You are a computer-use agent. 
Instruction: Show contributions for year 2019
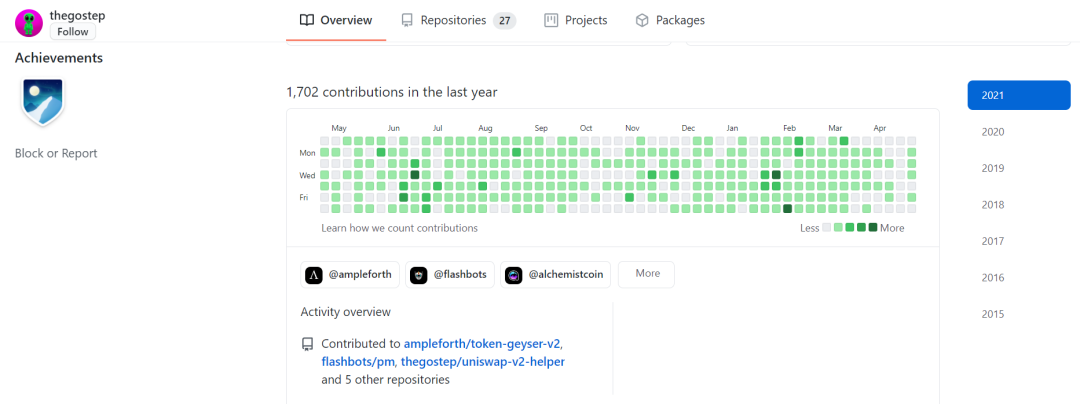tap(992, 168)
